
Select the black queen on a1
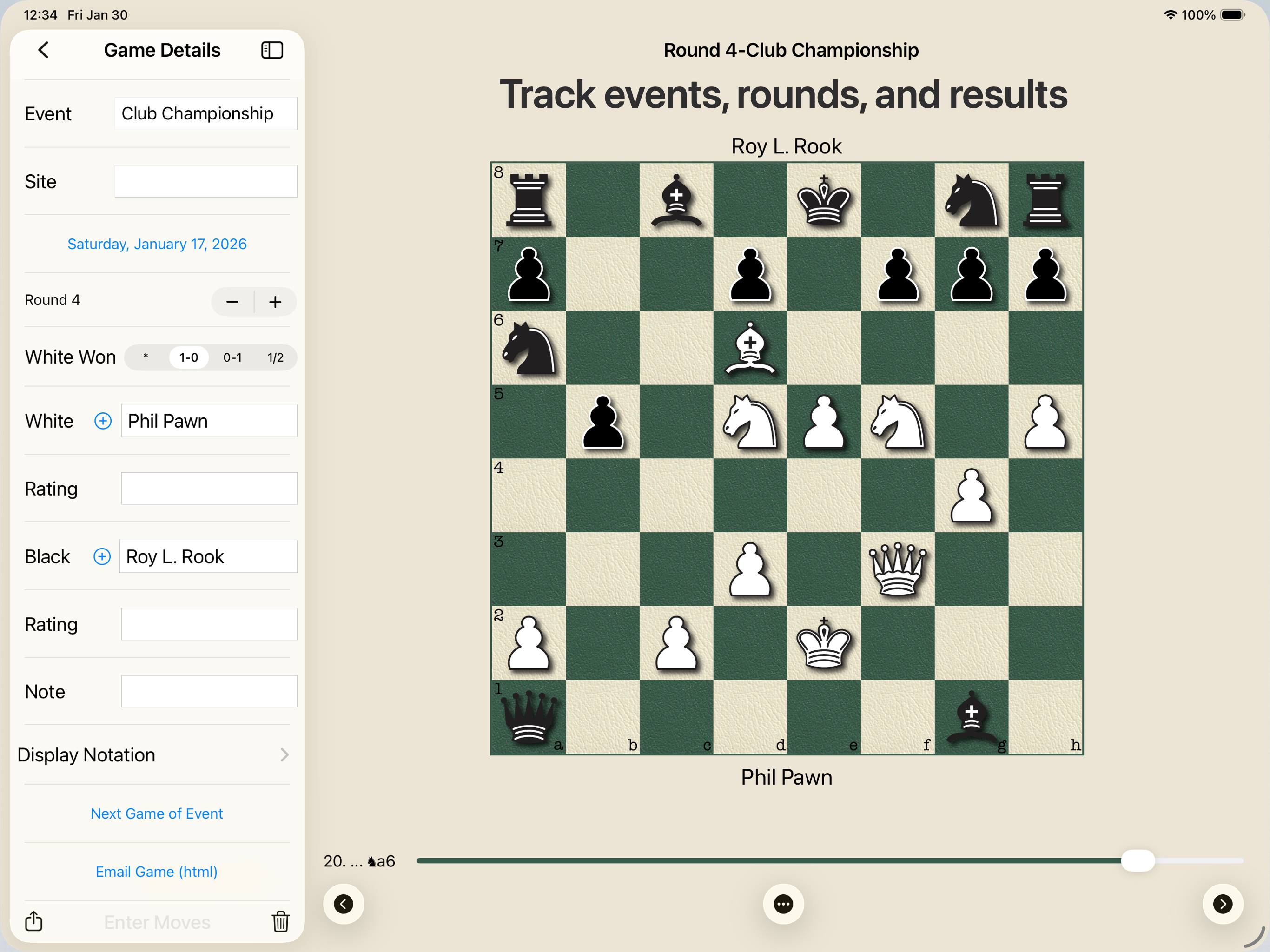tap(529, 717)
